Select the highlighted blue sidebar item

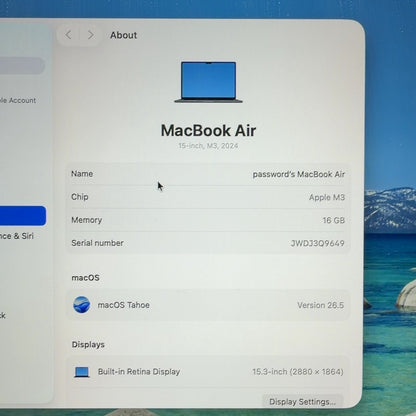tap(23, 216)
